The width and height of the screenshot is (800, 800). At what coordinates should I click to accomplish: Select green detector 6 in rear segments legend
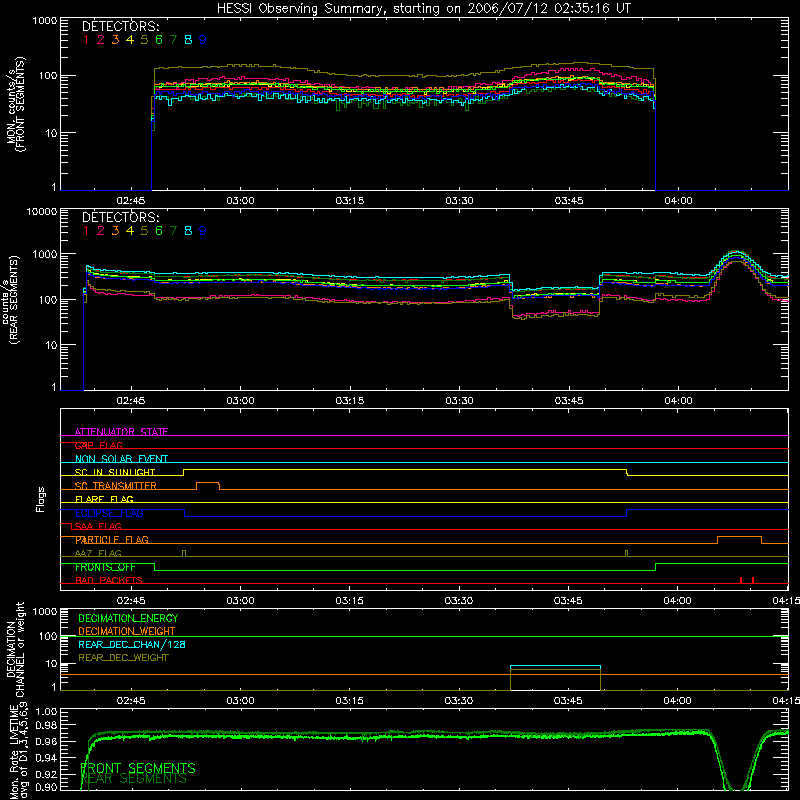pos(159,231)
